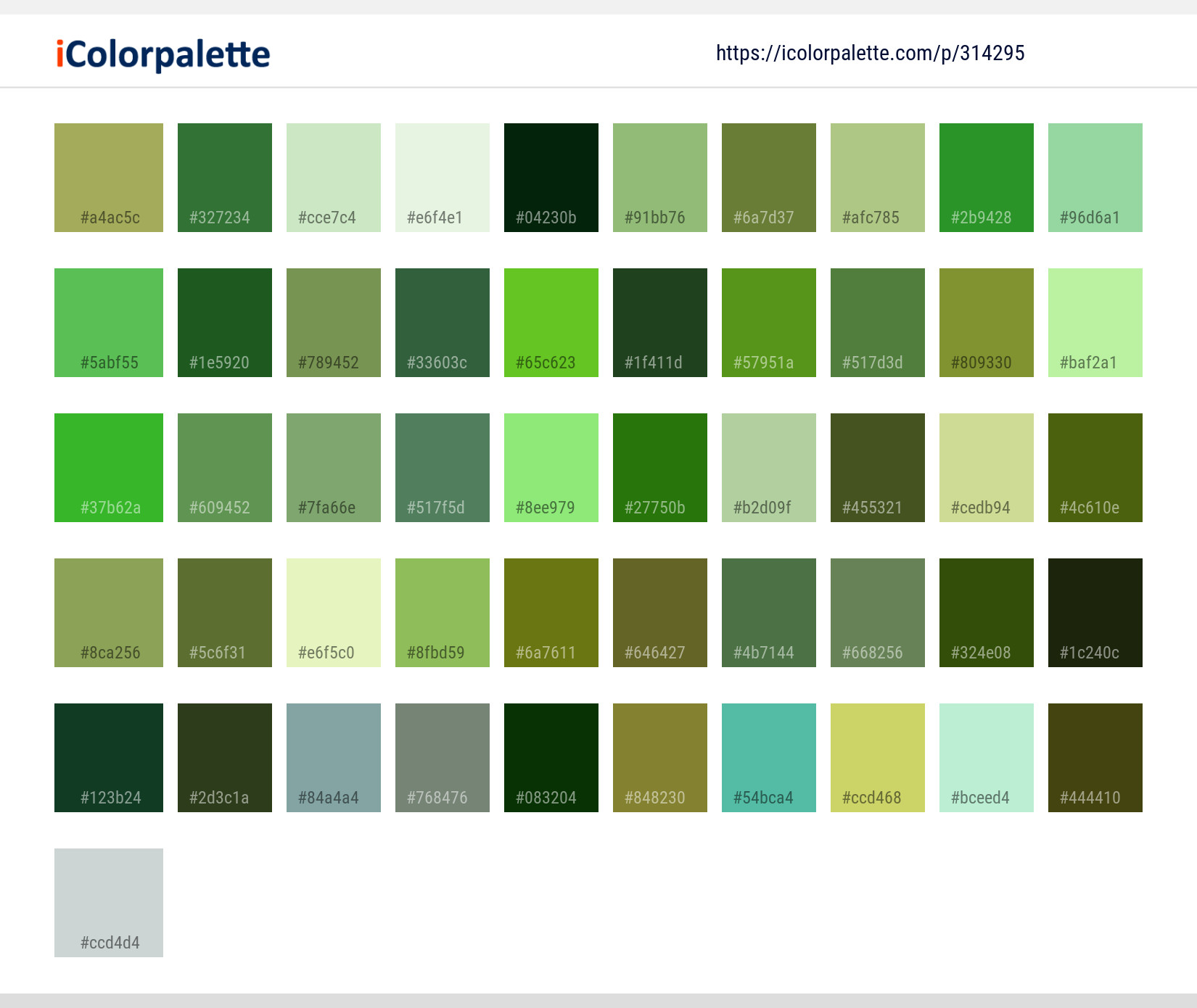The height and width of the screenshot is (1008, 1197).
Task: Pick the #5abf55 swatch
Action: pyautogui.click(x=109, y=323)
